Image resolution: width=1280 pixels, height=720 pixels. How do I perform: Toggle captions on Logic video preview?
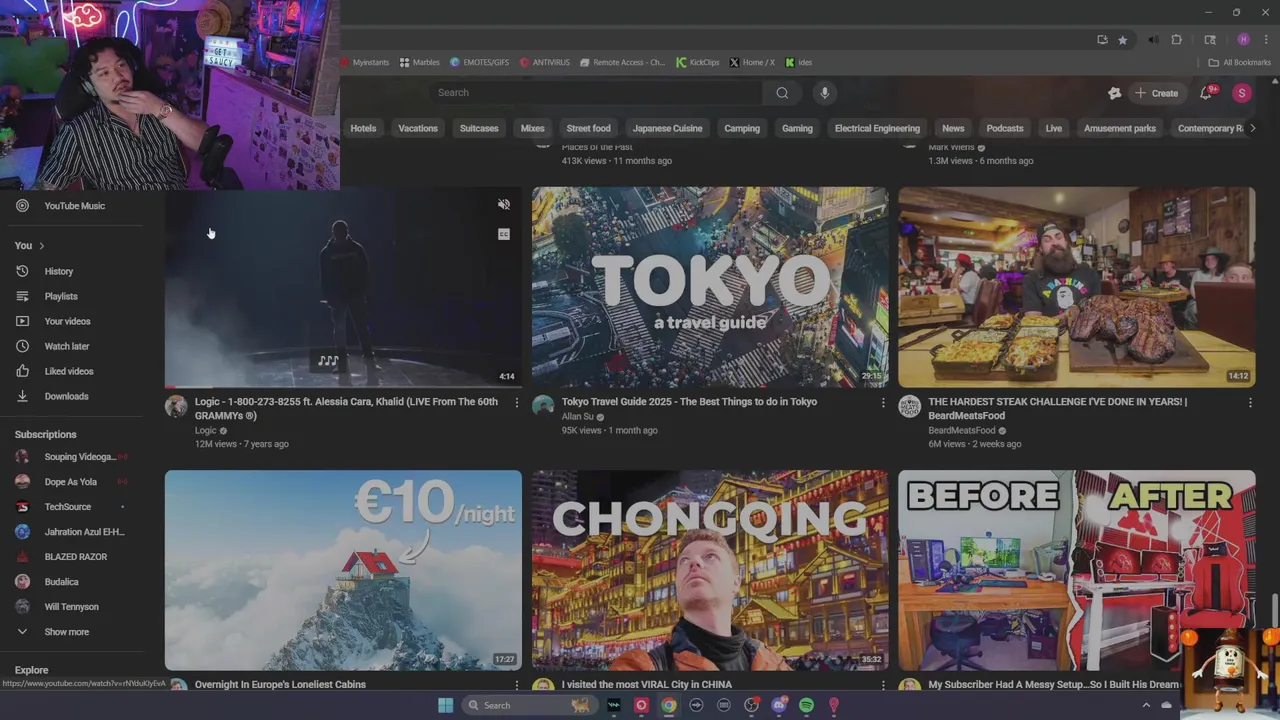click(x=504, y=234)
